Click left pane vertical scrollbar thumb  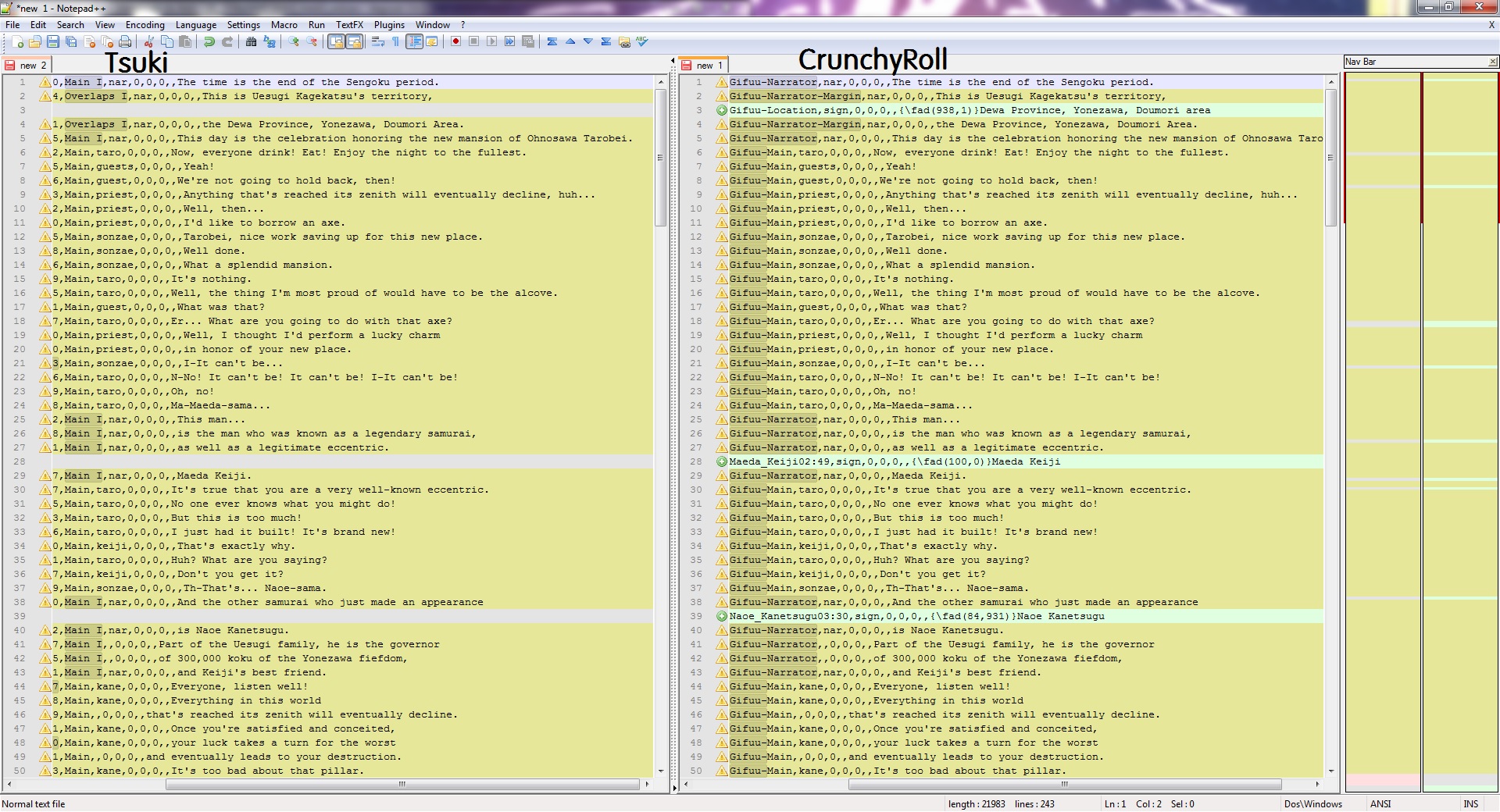[660, 158]
